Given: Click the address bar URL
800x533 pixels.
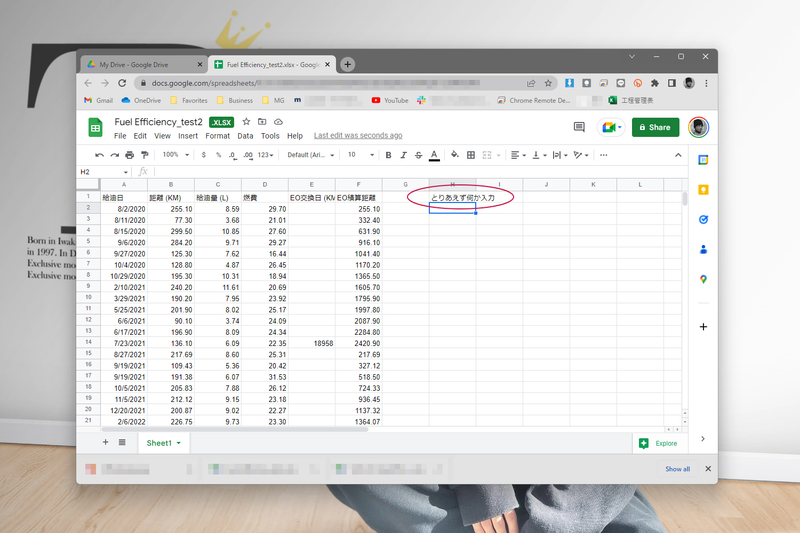Looking at the screenshot, I should [316, 83].
